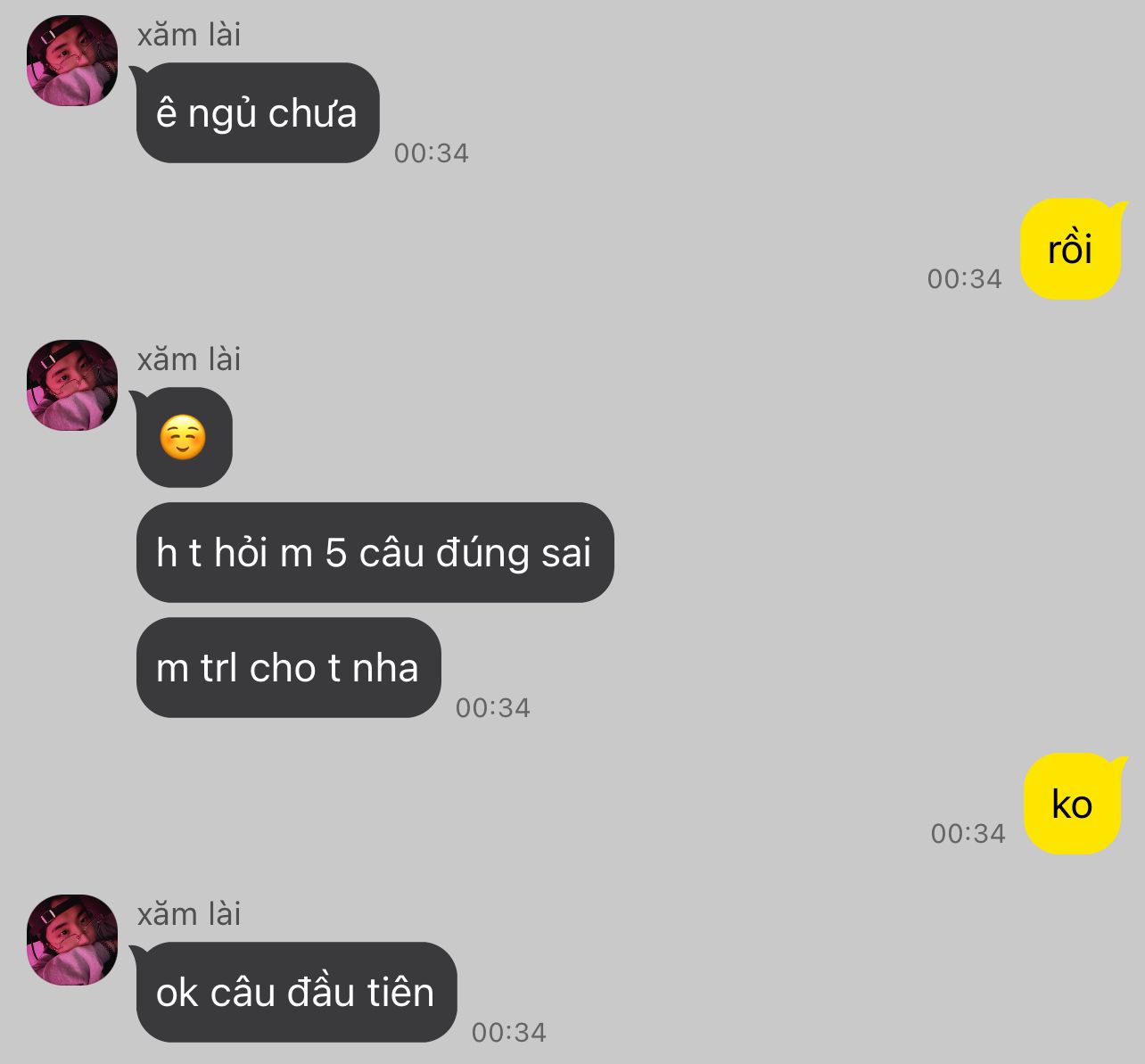
Task: Click the 00:34 timestamp beside "ê ngủ chưa"
Action: coord(432,153)
